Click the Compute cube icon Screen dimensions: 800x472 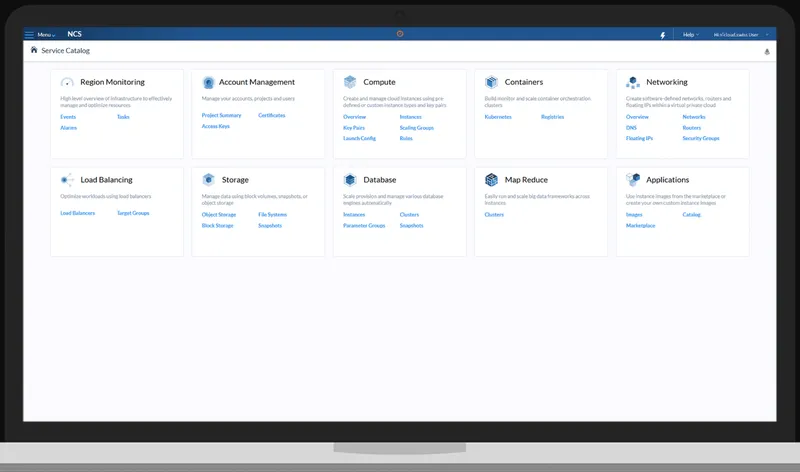click(x=350, y=82)
